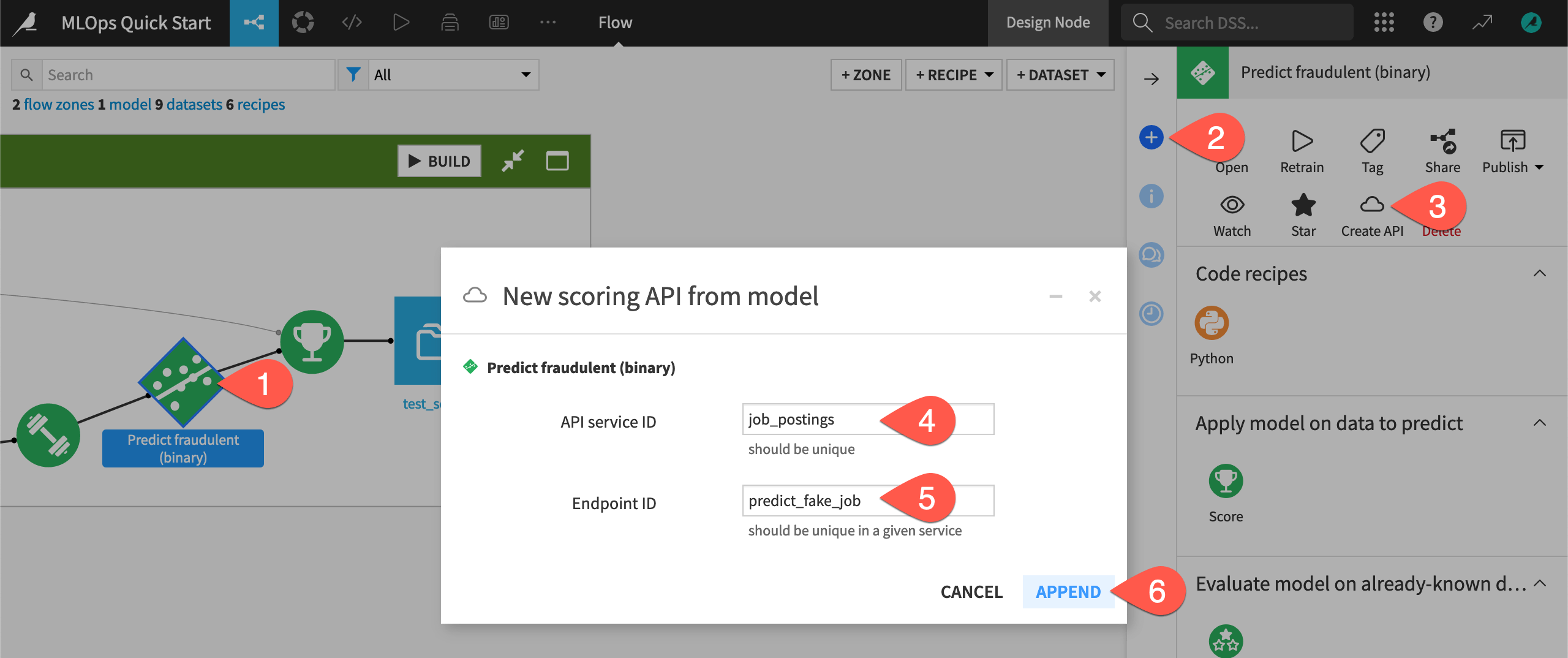
Task: Open the All filter dropdown near search
Action: (x=452, y=74)
